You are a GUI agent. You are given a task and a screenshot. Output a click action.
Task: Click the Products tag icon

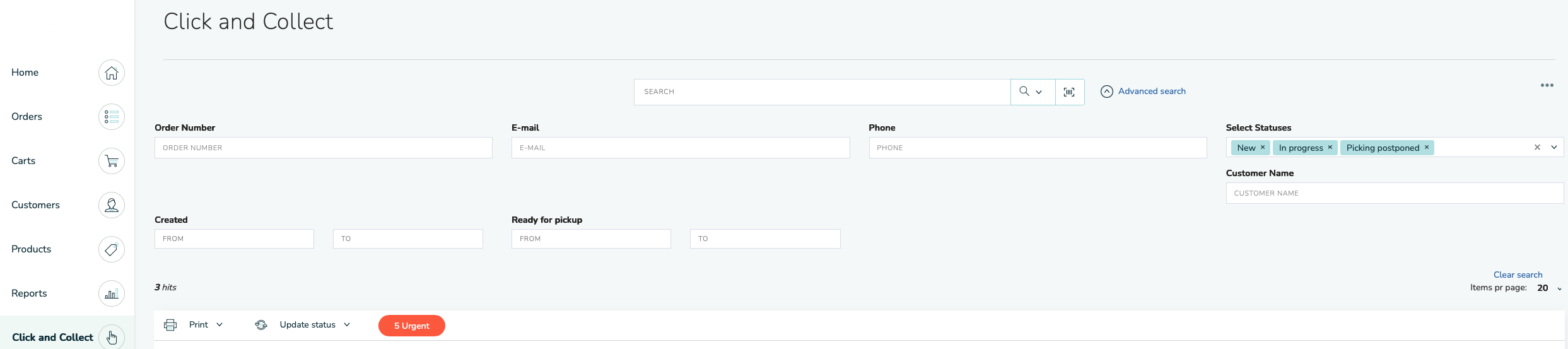click(112, 249)
